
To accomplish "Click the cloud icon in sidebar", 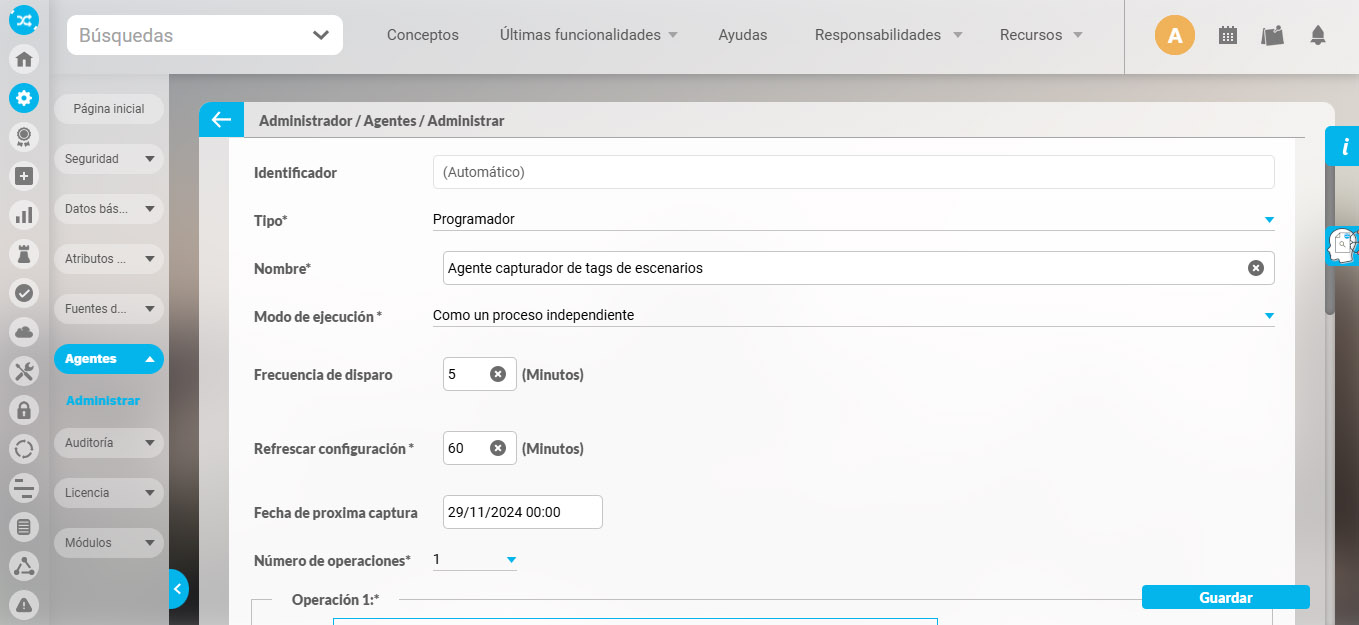I will 24,331.
